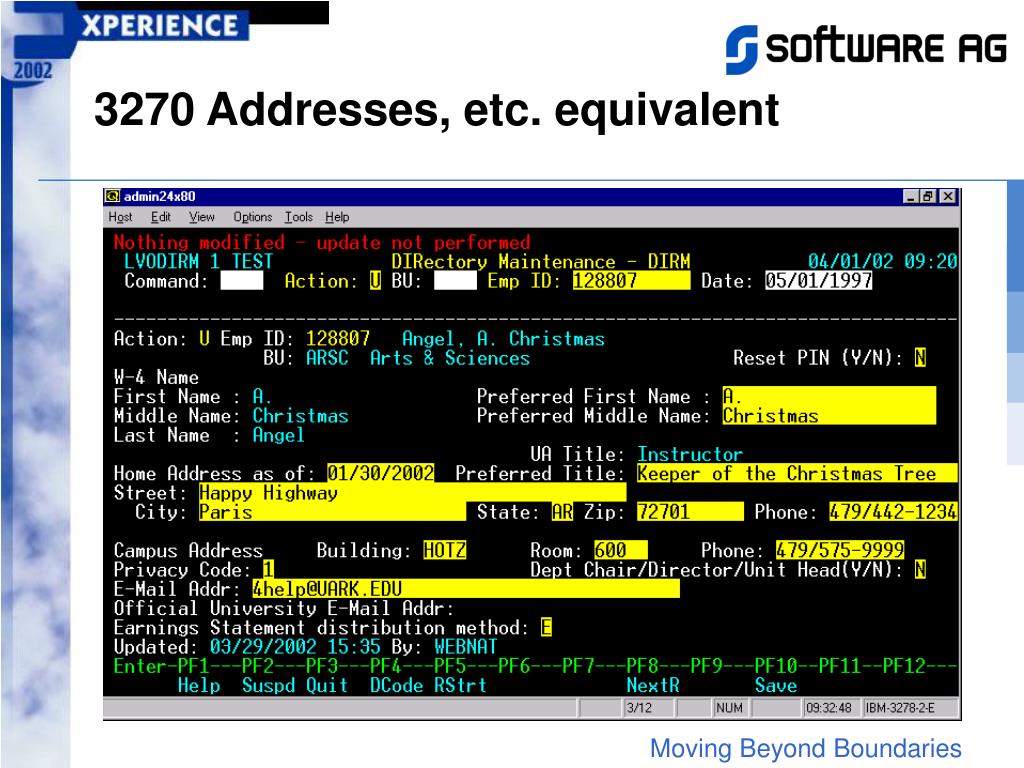This screenshot has width=1024, height=768.
Task: Click the State field AR
Action: pos(562,511)
